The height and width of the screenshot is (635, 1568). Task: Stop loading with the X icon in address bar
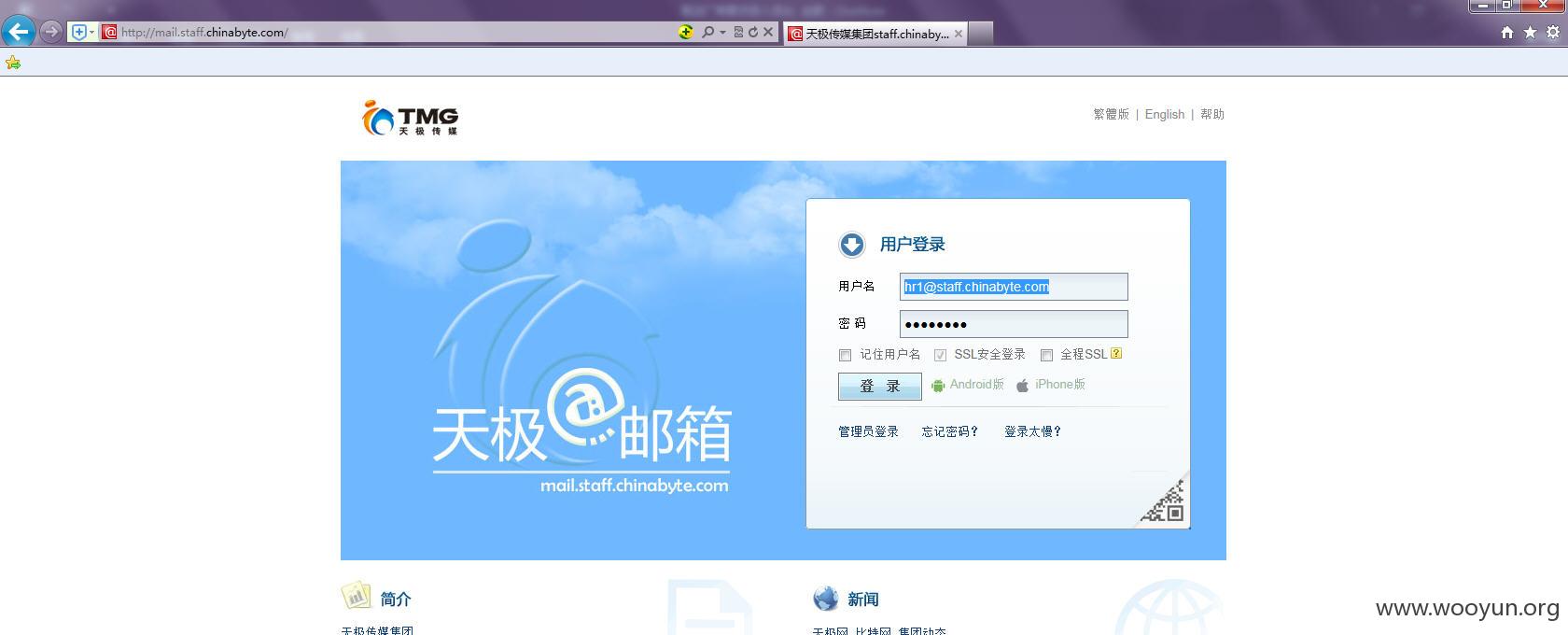click(768, 32)
